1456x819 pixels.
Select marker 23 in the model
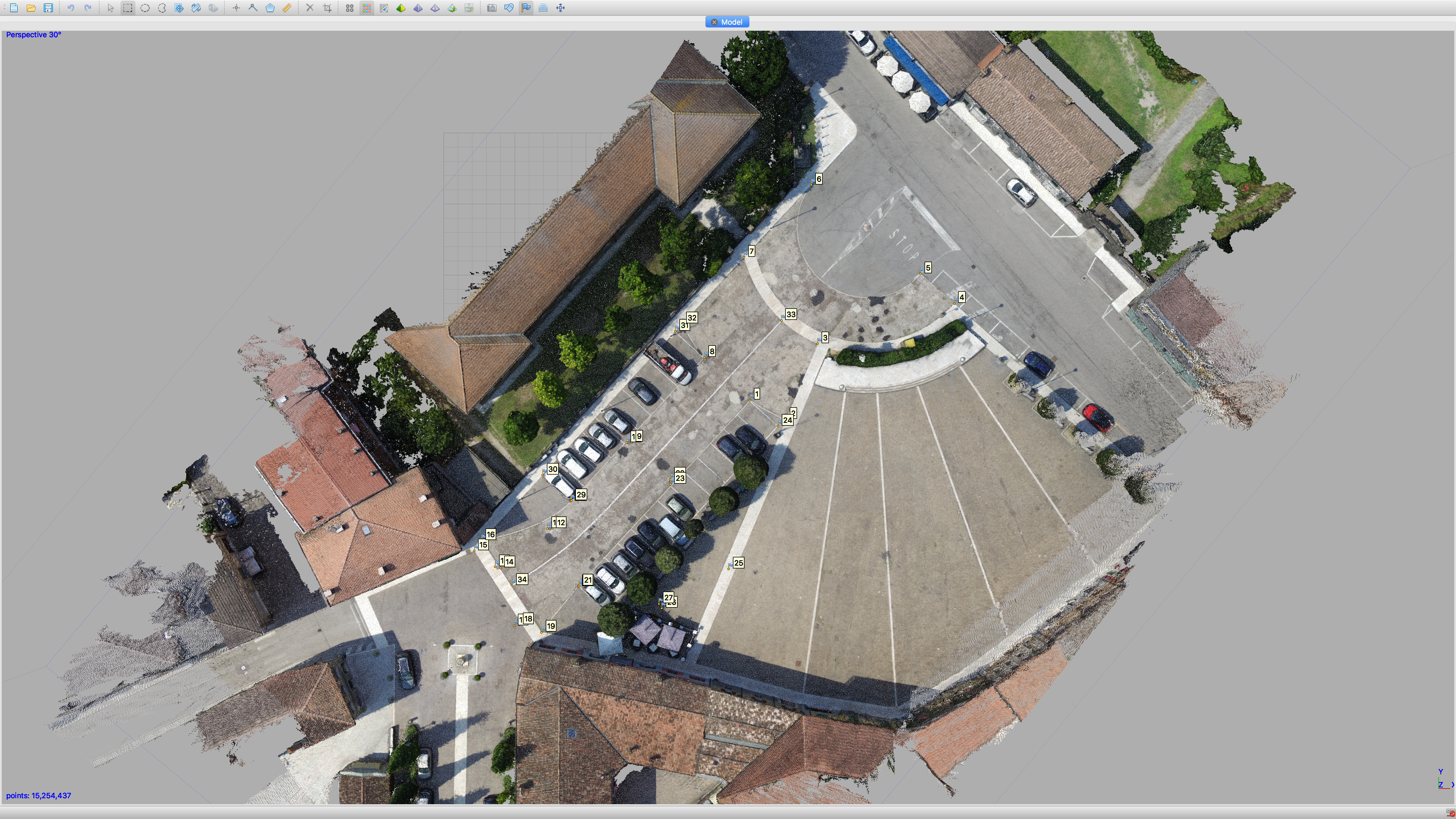pos(680,478)
